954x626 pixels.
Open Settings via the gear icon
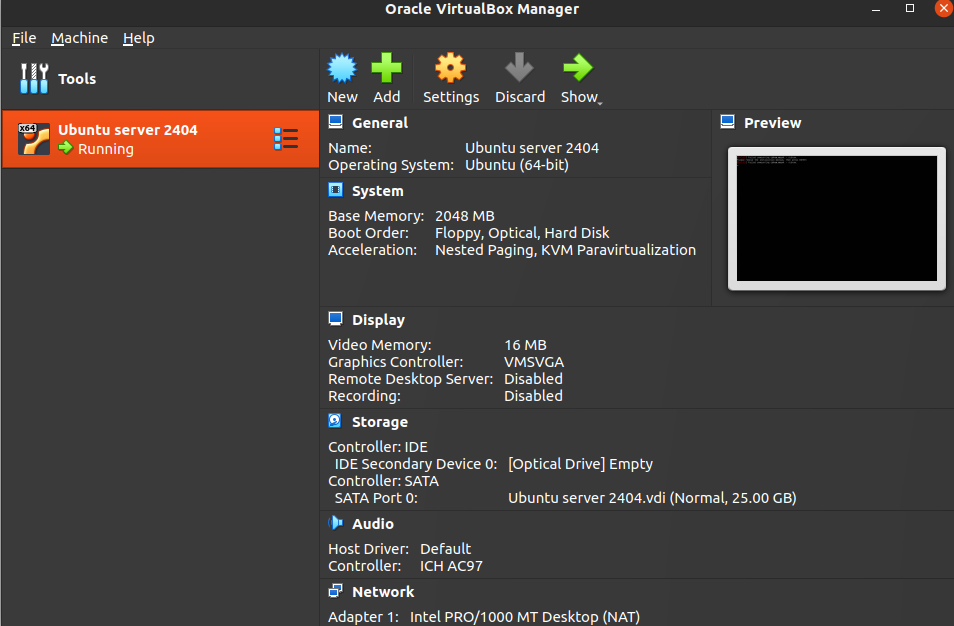[450, 69]
